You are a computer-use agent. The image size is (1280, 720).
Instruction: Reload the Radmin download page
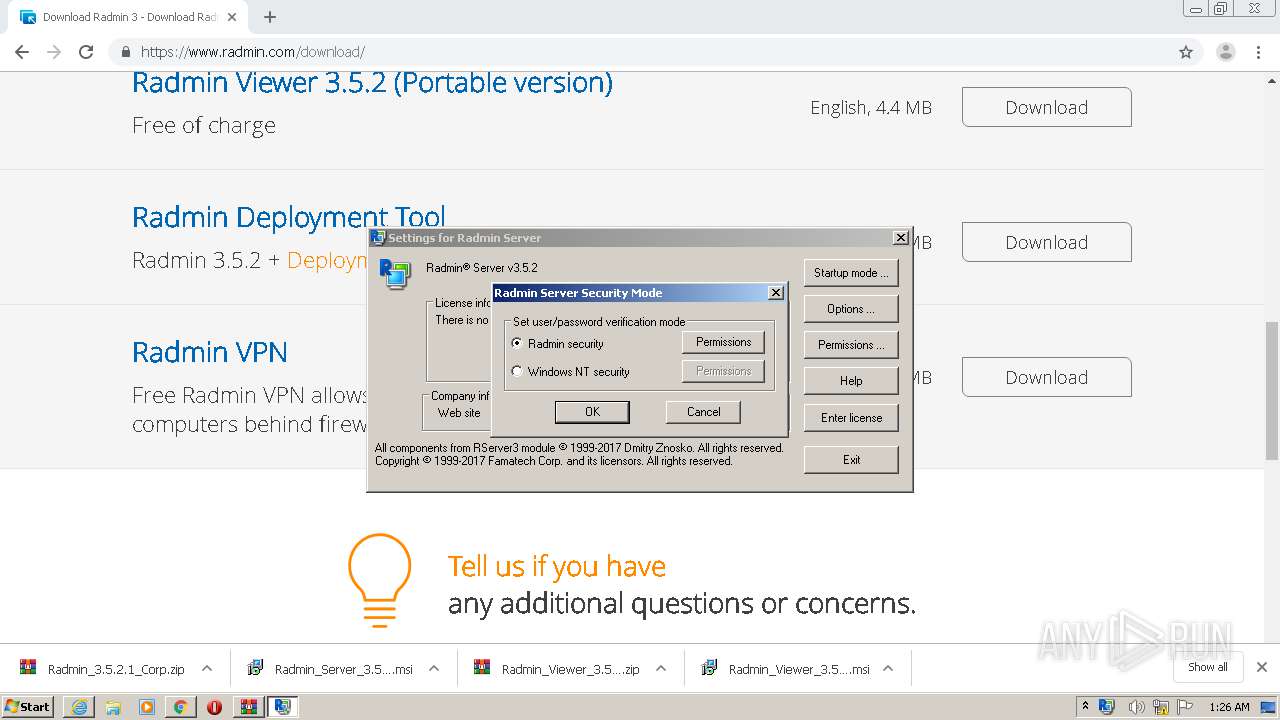[86, 52]
